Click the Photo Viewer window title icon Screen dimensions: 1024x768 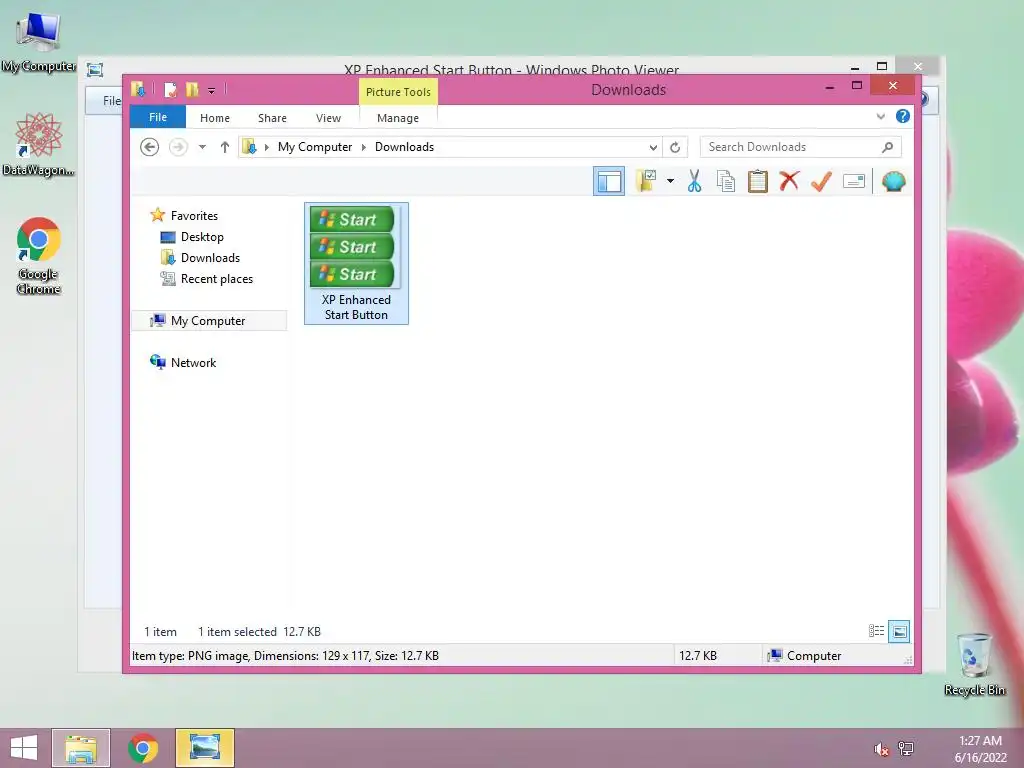[95, 69]
